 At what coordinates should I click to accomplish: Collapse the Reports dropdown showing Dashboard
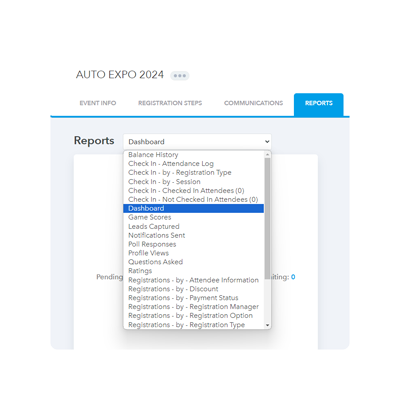[x=197, y=142]
